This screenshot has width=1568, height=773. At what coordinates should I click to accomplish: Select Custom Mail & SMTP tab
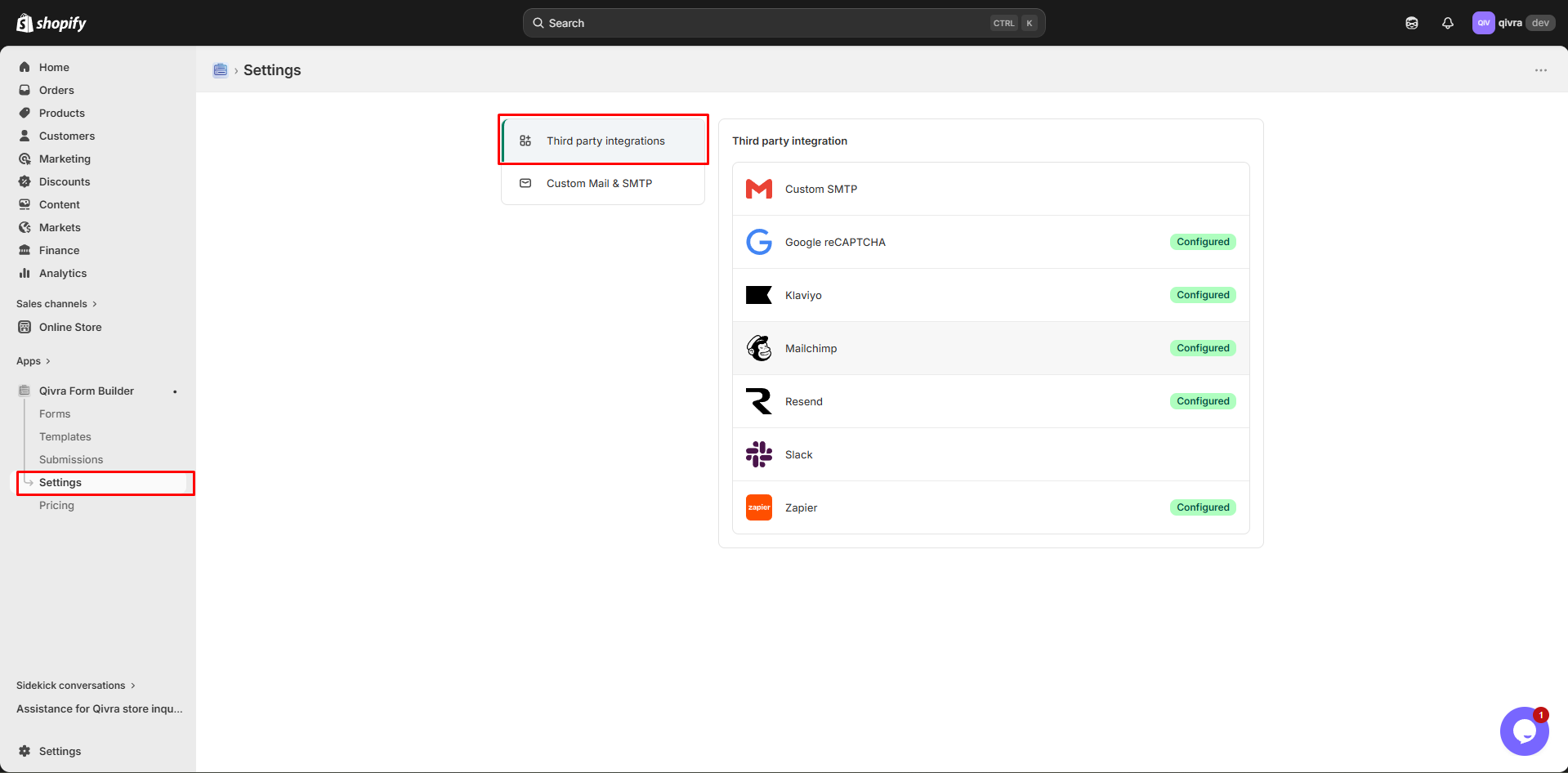pos(603,183)
